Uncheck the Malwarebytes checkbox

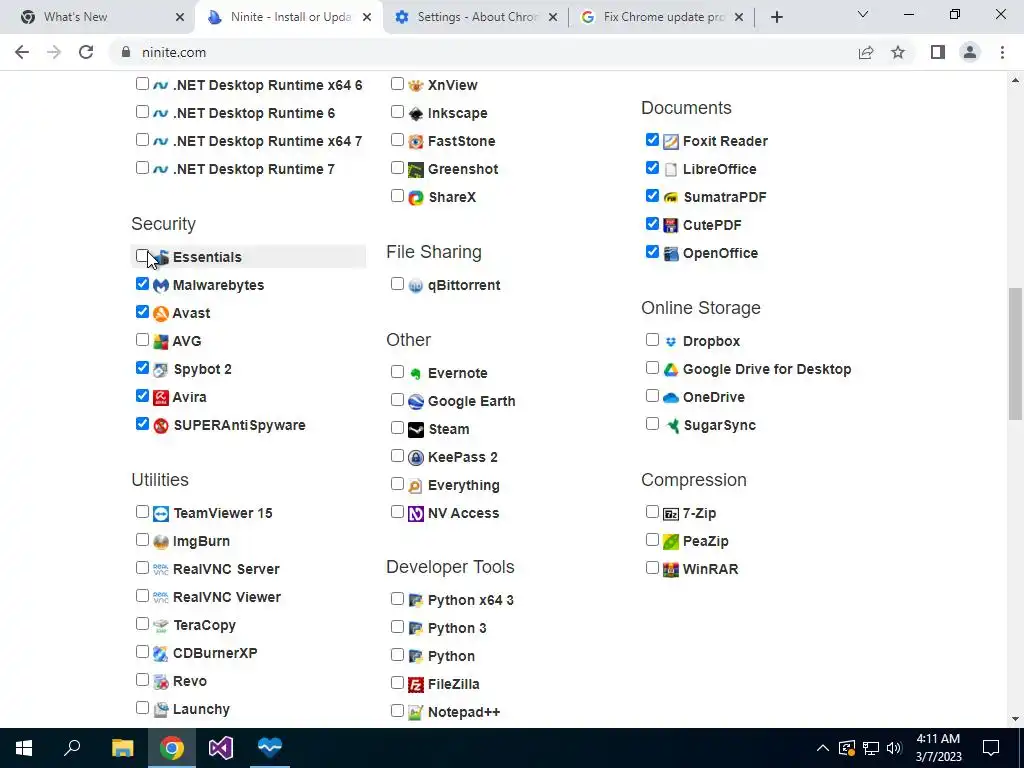[x=142, y=284]
